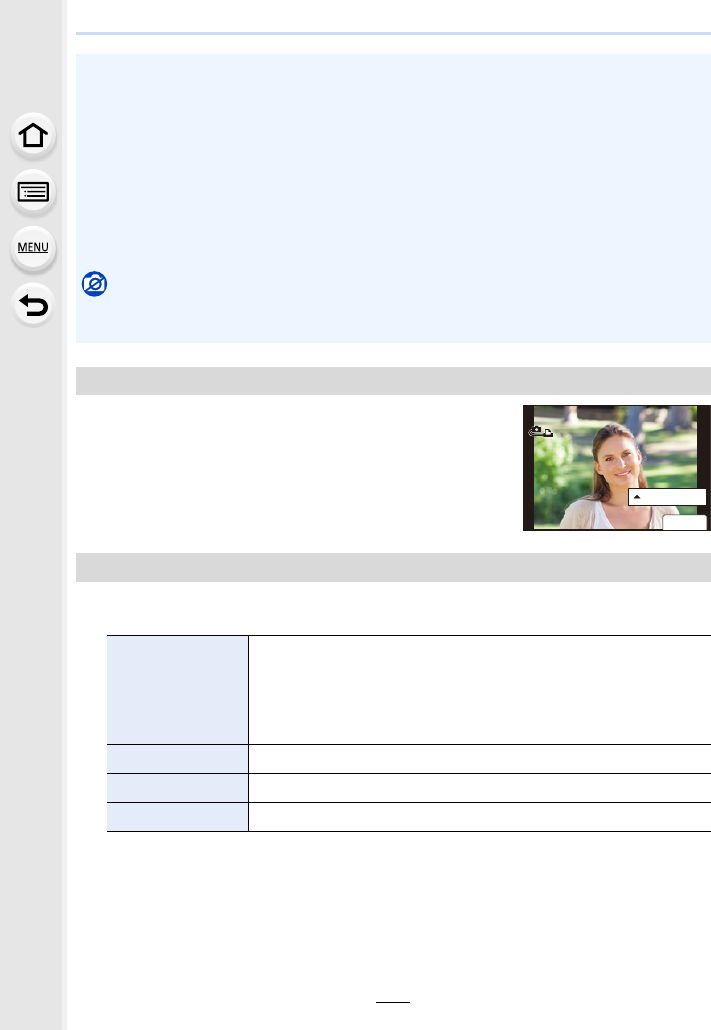This screenshot has height=1030, width=711.
Task: Return to the previous page with back arrow
Action: click(33, 305)
